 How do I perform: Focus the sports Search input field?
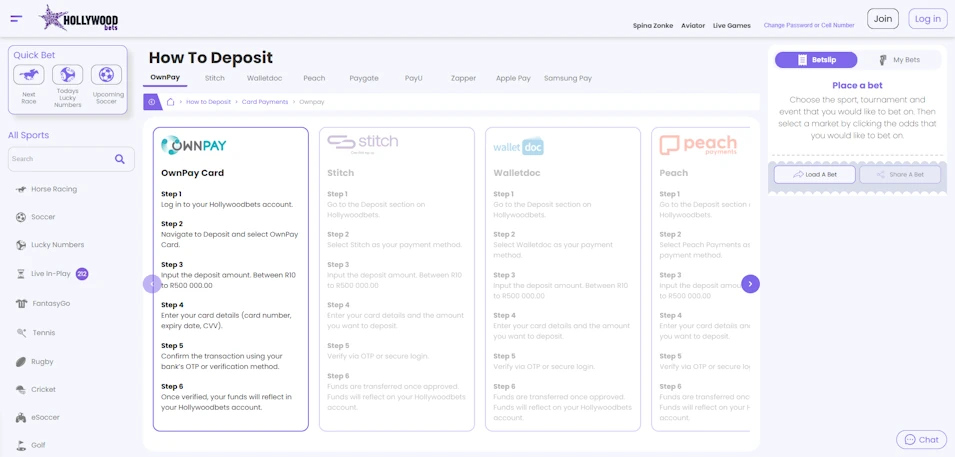(x=71, y=159)
